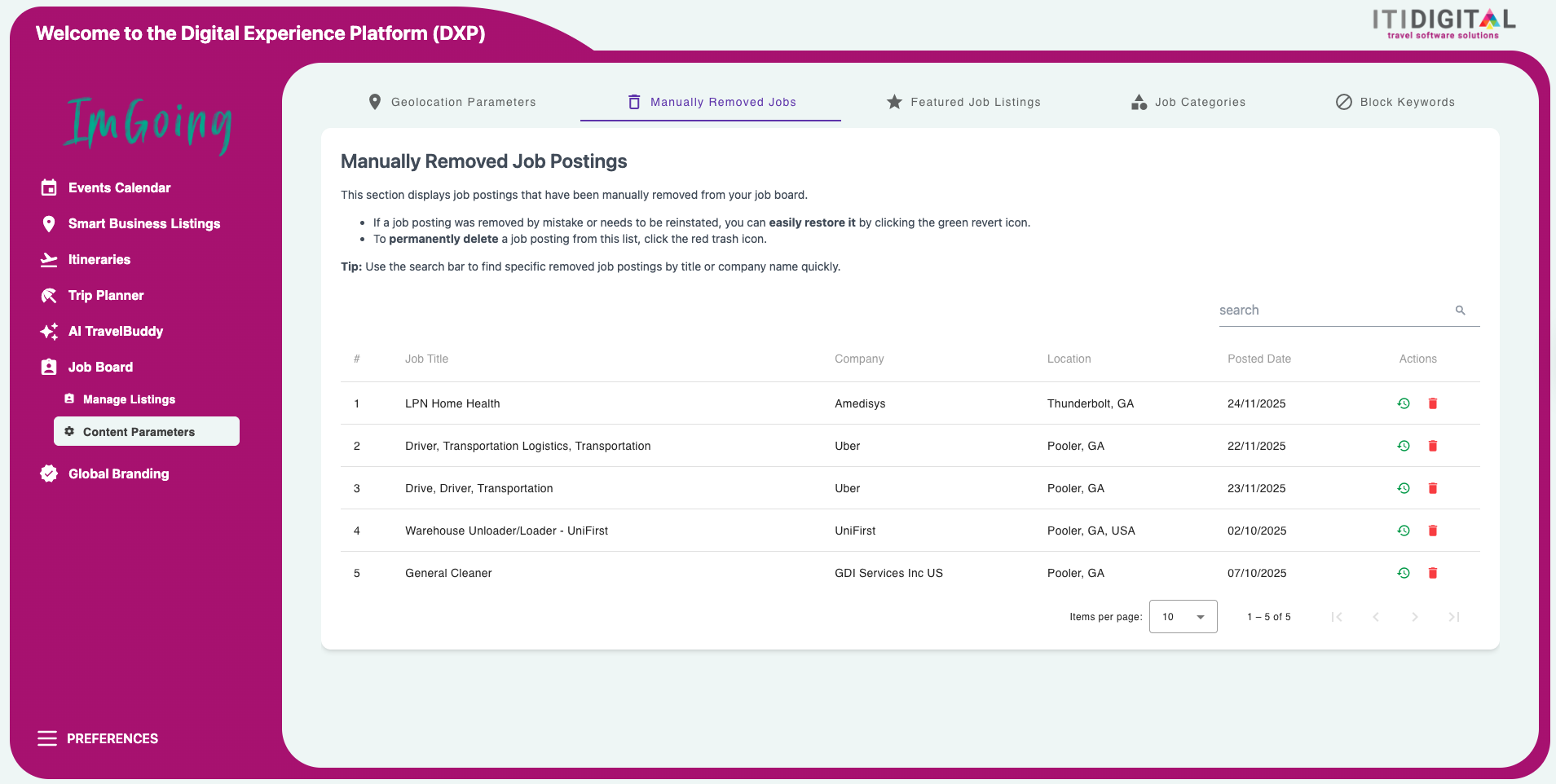Click the Job Board badge icon
Viewport: 1556px width, 784px height.
[x=49, y=367]
